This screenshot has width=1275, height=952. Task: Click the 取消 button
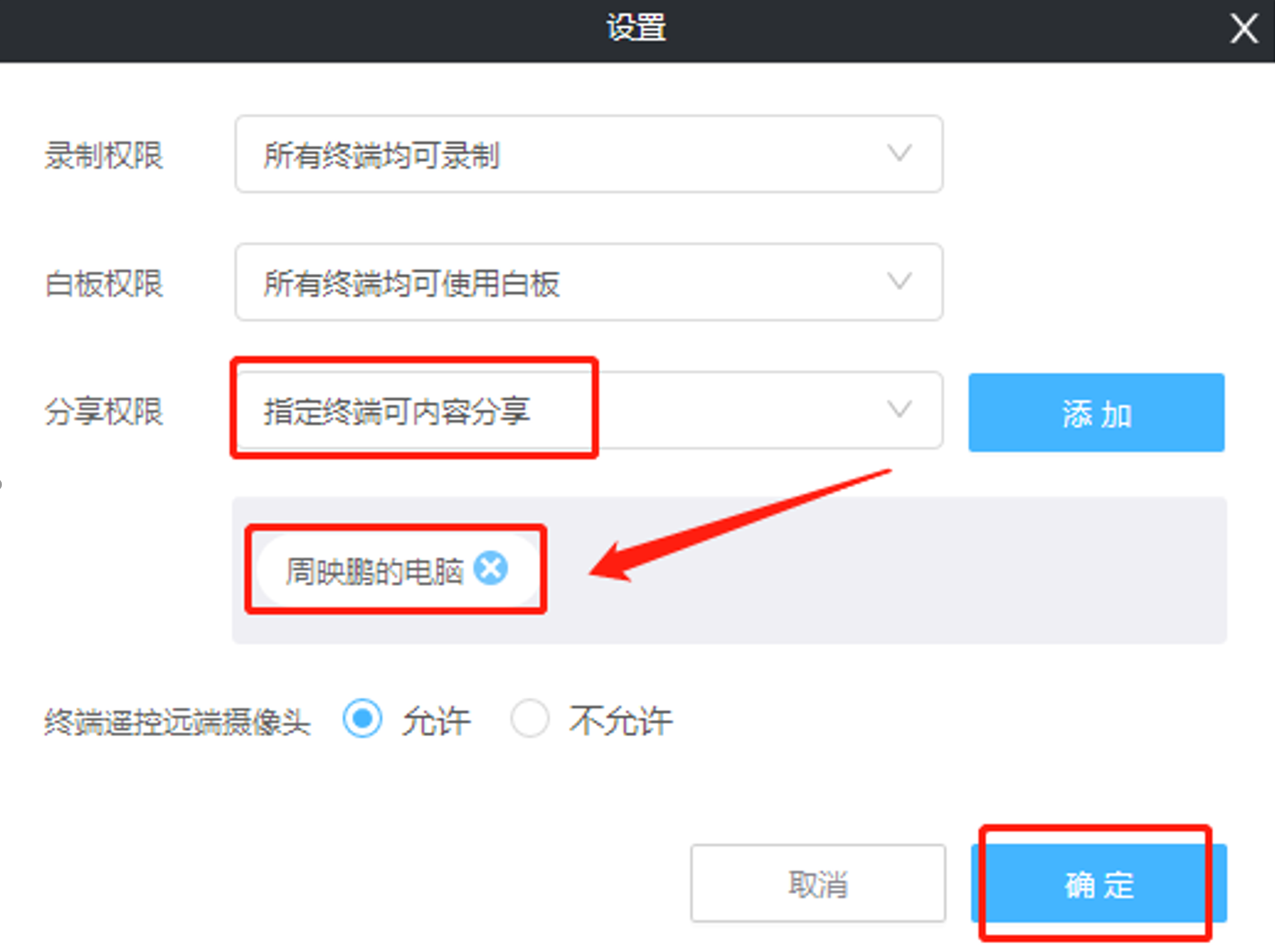point(818,883)
